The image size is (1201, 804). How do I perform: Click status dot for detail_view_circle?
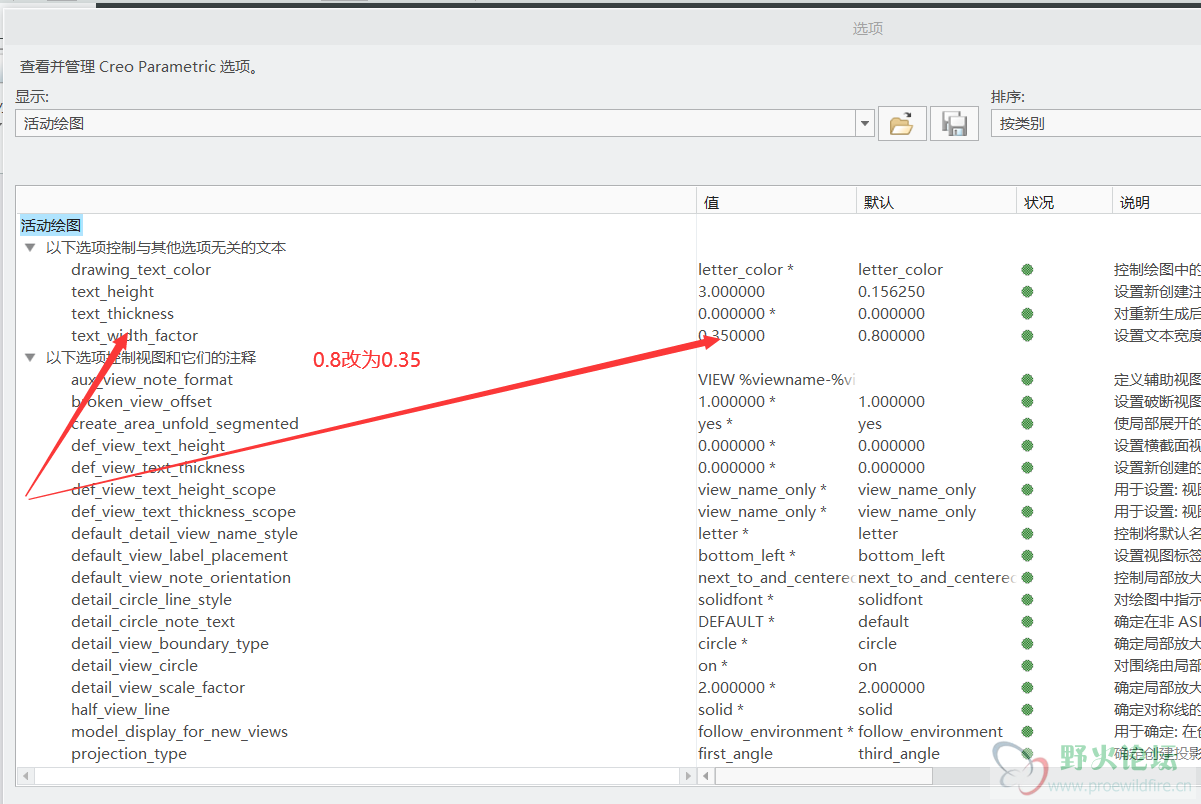click(x=1027, y=666)
